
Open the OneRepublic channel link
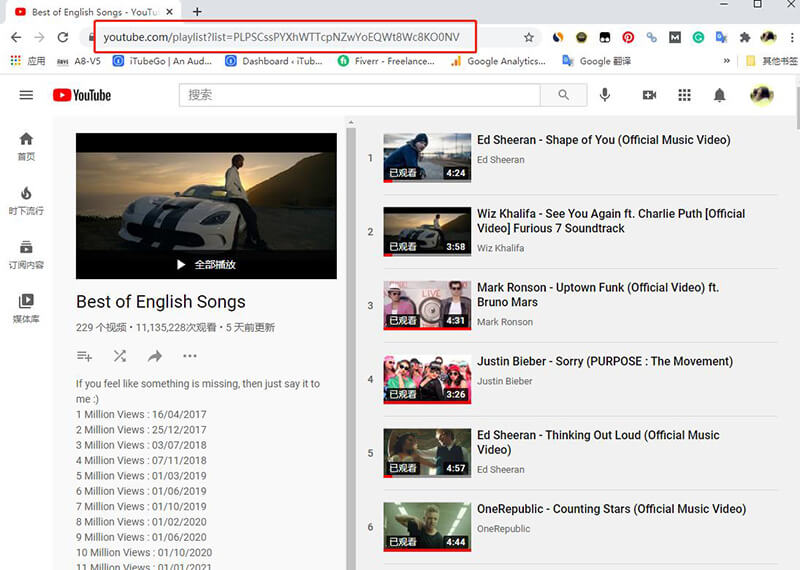click(x=504, y=529)
